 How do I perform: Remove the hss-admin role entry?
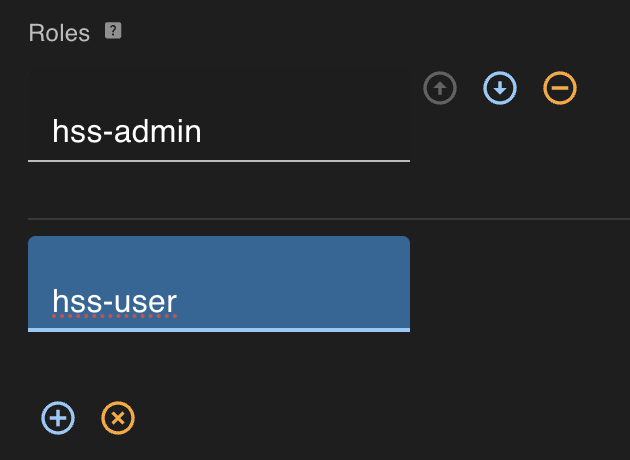(560, 89)
